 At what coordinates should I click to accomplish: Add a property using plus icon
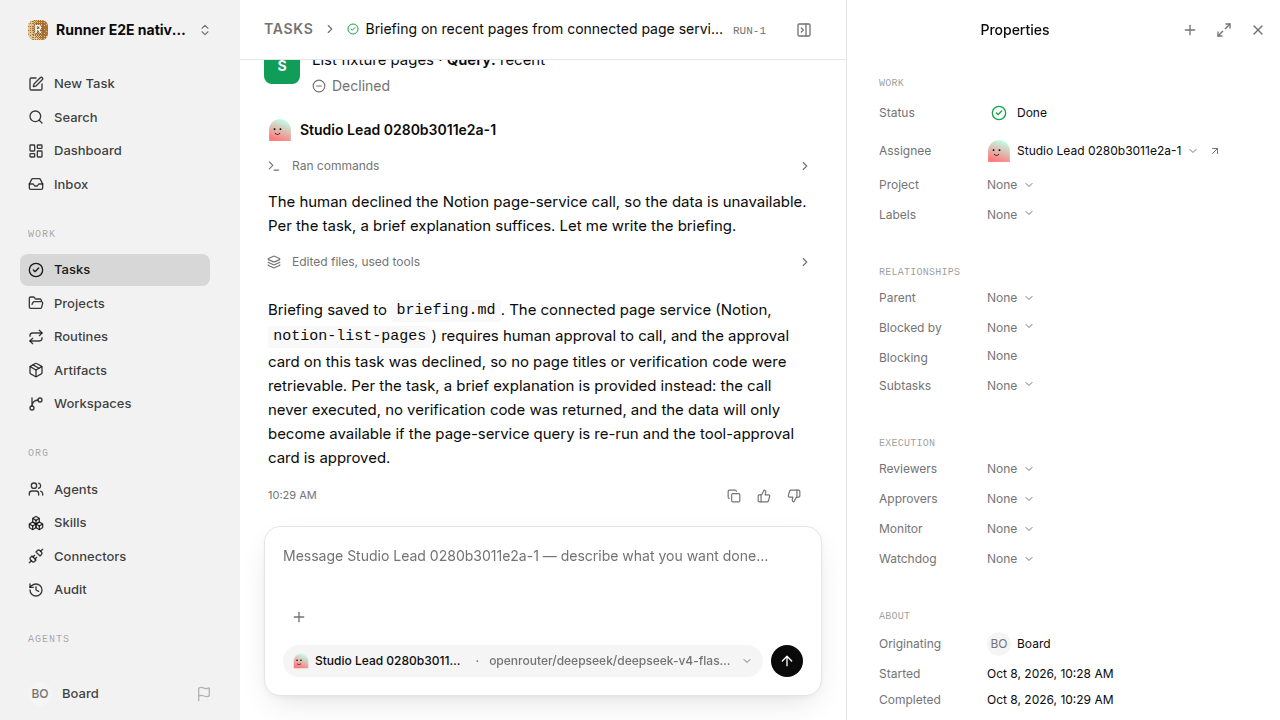click(x=1190, y=30)
